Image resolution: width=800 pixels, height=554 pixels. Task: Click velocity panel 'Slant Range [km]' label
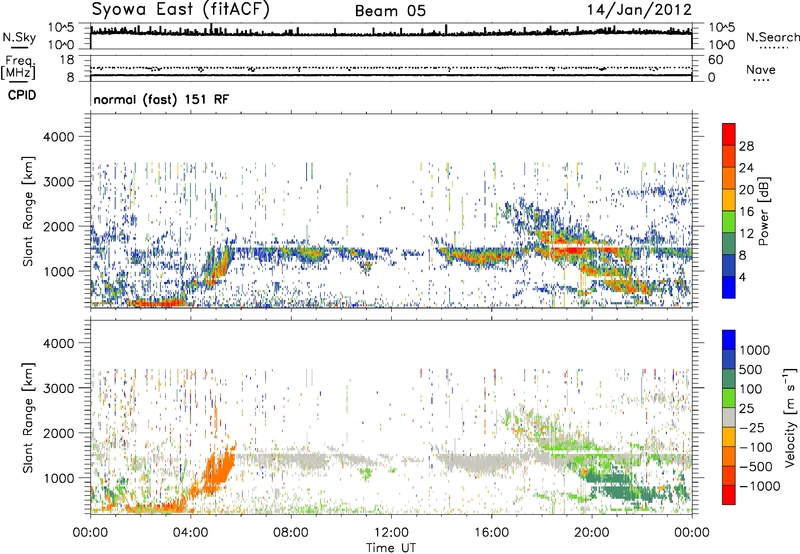[28, 417]
